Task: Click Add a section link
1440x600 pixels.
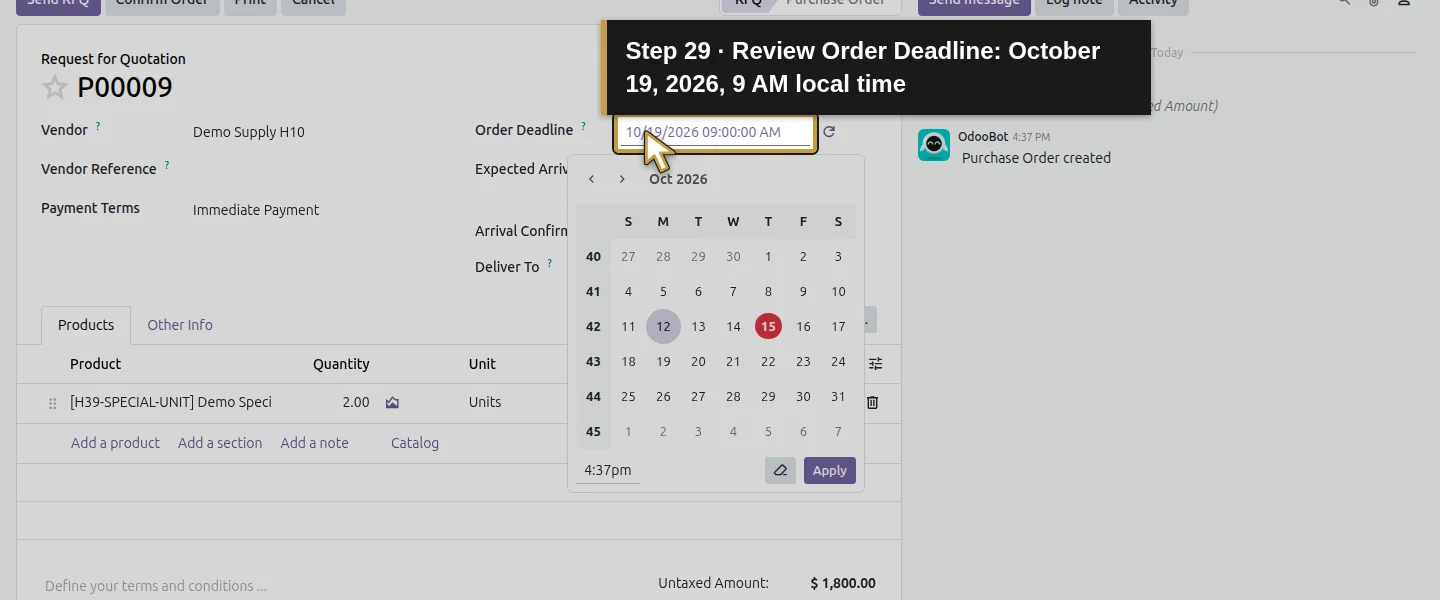Action: (220, 443)
